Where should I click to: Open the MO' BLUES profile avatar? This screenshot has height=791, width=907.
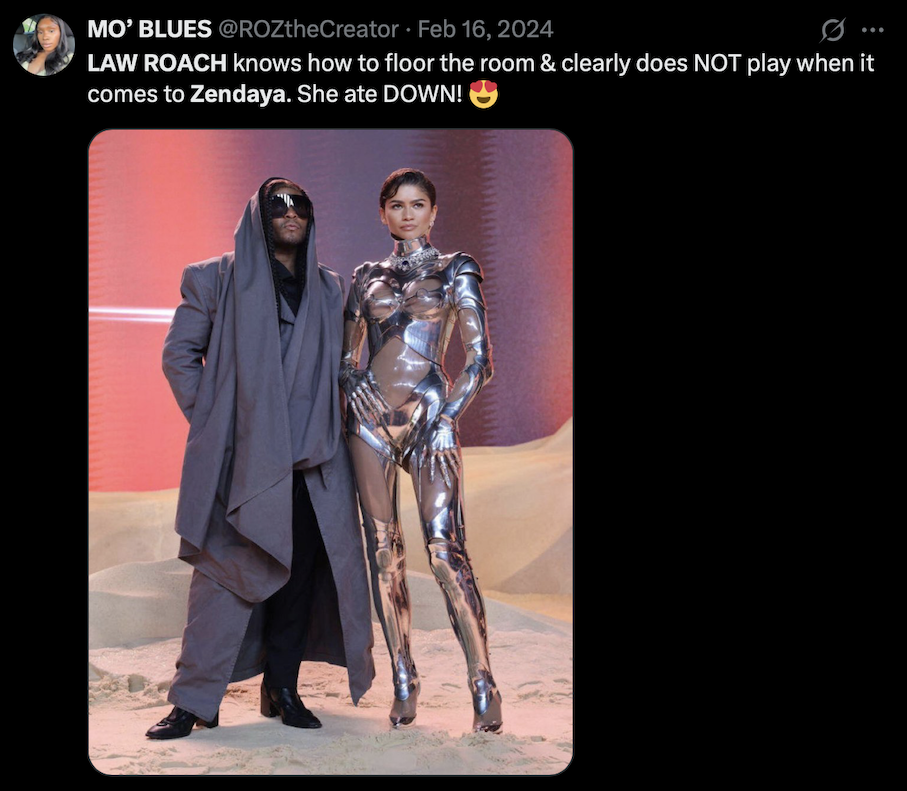coord(44,45)
